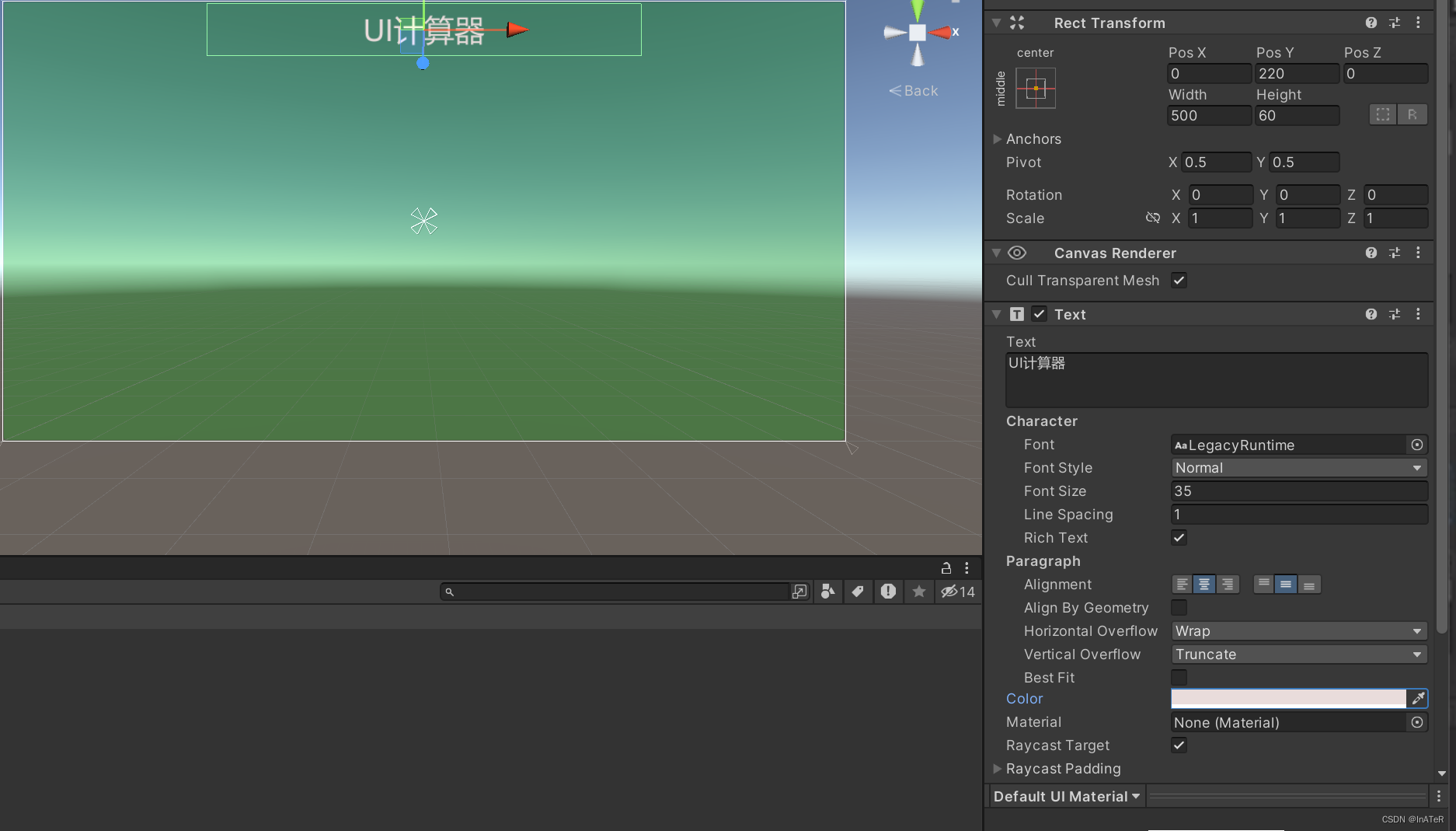This screenshot has width=1456, height=831.
Task: Click the Rect Transform help icon
Action: [1370, 23]
